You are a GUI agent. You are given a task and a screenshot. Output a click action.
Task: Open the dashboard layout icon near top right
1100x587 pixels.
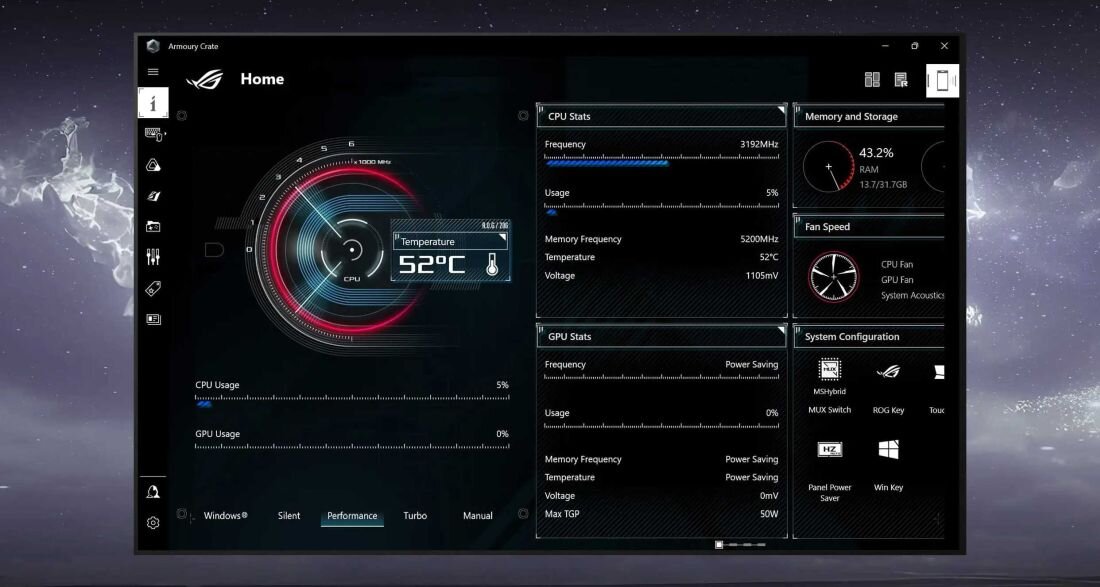point(870,79)
